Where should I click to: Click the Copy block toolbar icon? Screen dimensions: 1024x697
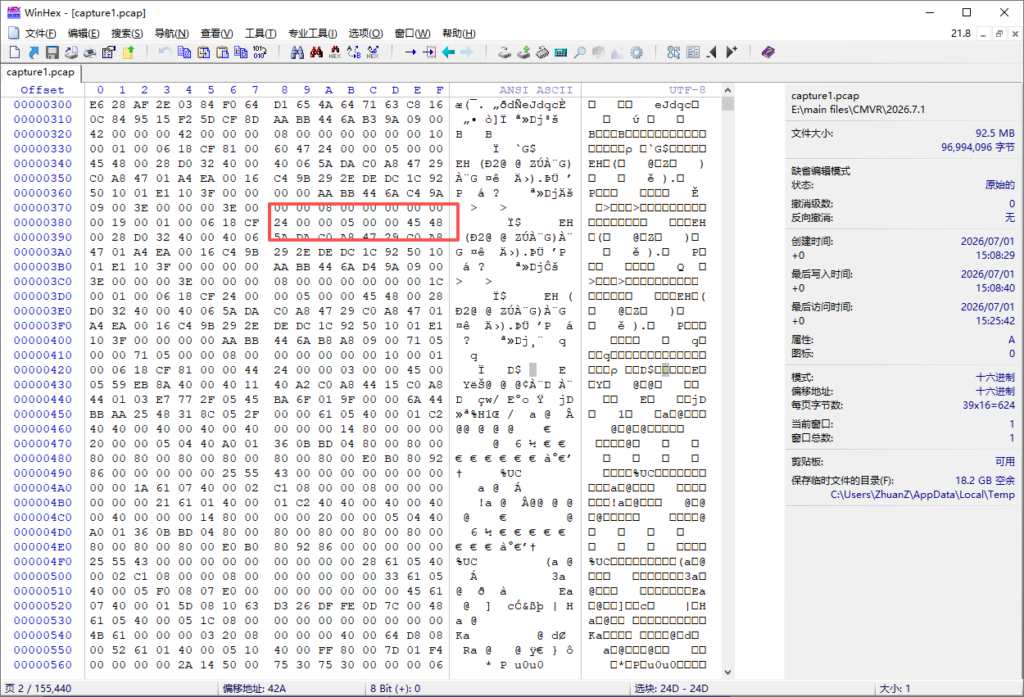184,52
